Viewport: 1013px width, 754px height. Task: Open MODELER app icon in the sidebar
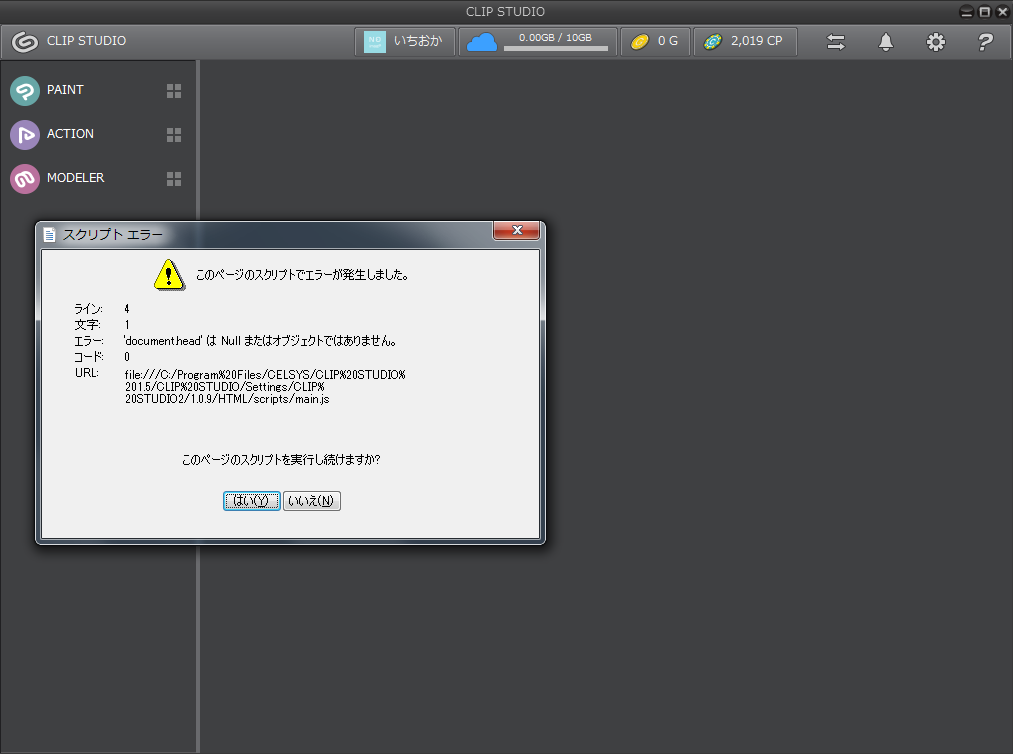25,178
